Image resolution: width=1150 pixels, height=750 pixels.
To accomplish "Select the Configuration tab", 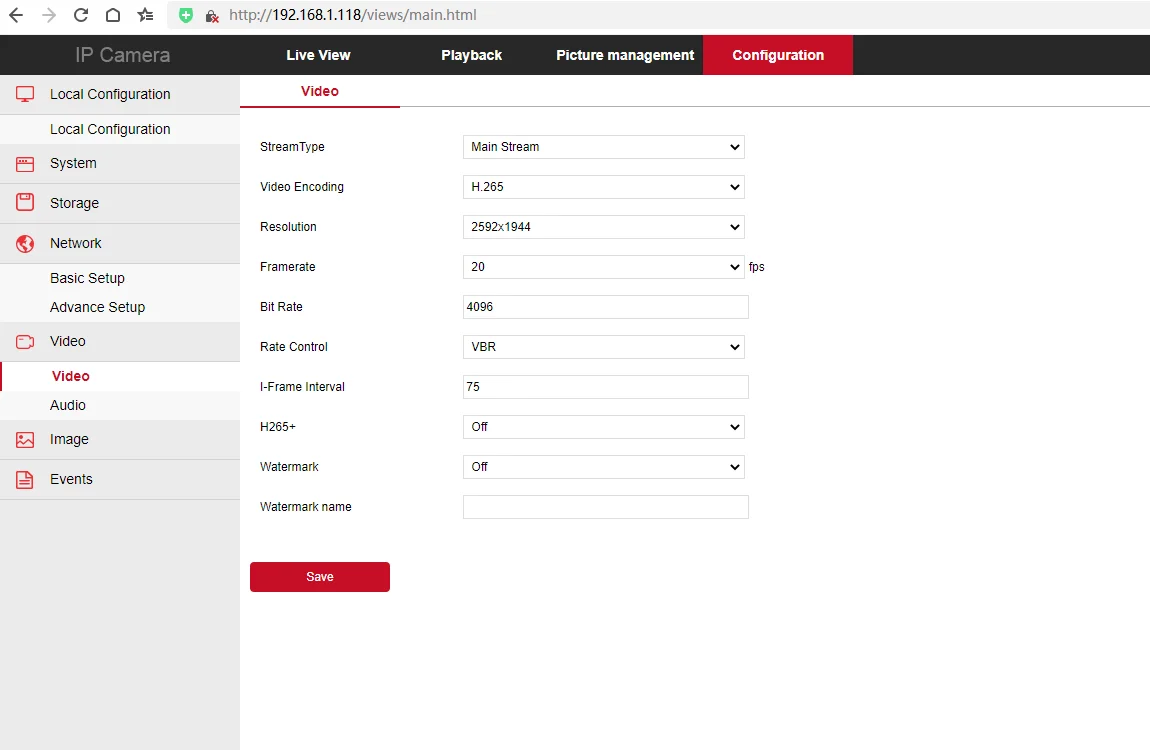I will (778, 55).
